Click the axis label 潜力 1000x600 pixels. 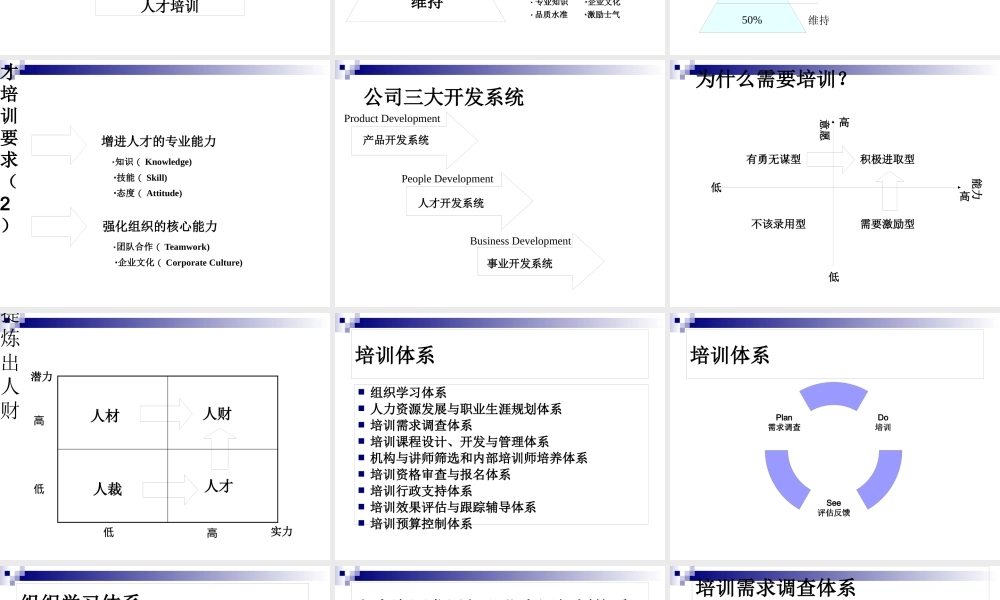(41, 377)
